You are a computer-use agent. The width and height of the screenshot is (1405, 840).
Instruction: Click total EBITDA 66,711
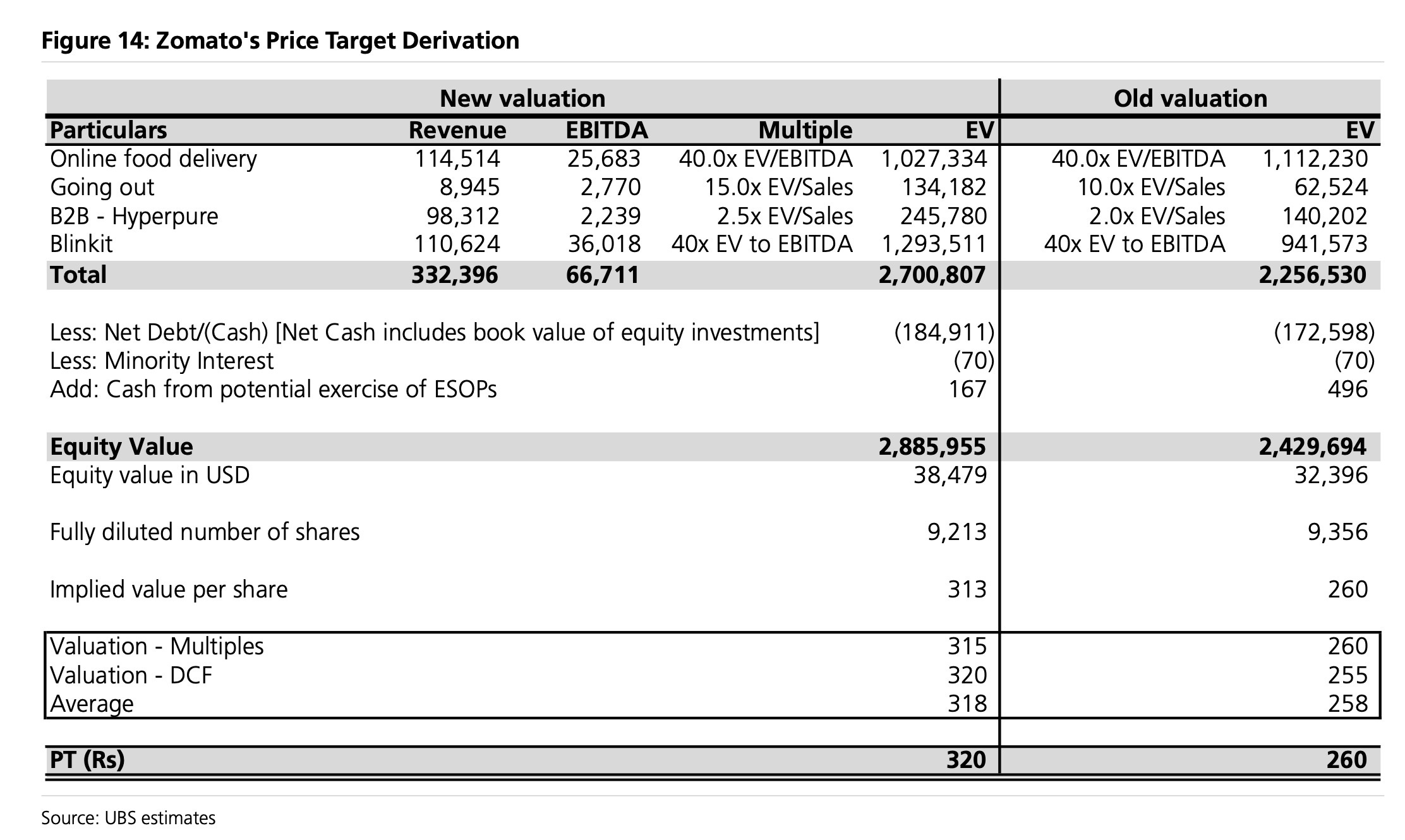(x=603, y=275)
